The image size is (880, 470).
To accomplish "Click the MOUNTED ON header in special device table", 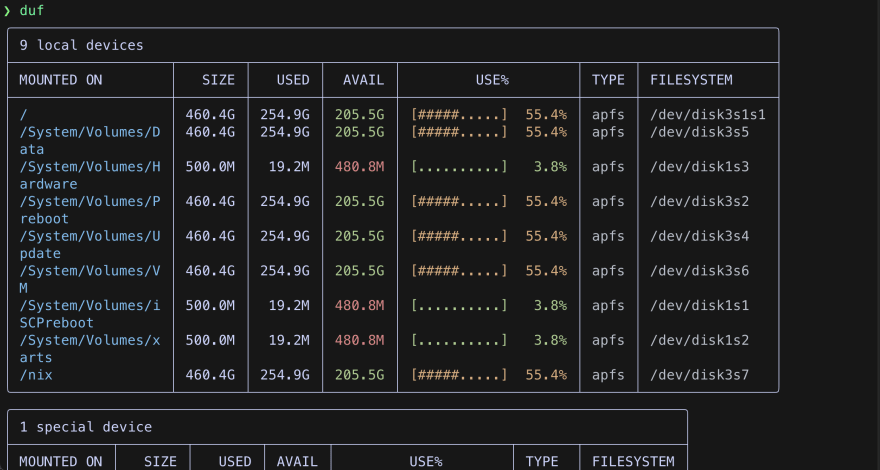I will point(61,462).
